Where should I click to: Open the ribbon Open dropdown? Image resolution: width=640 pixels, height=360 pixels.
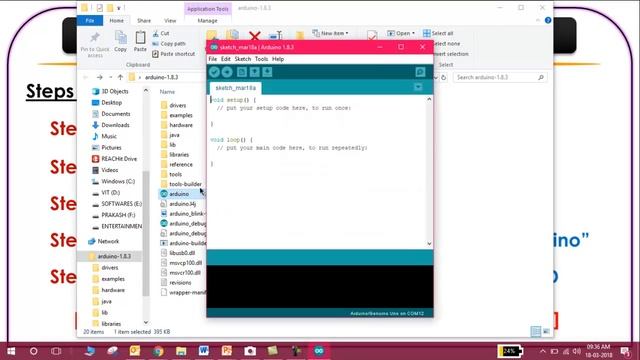pyautogui.click(x=401, y=33)
